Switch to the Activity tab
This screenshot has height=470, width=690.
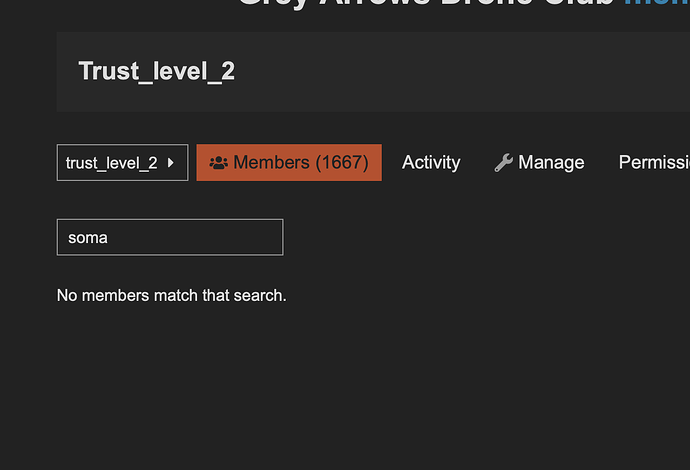click(431, 162)
